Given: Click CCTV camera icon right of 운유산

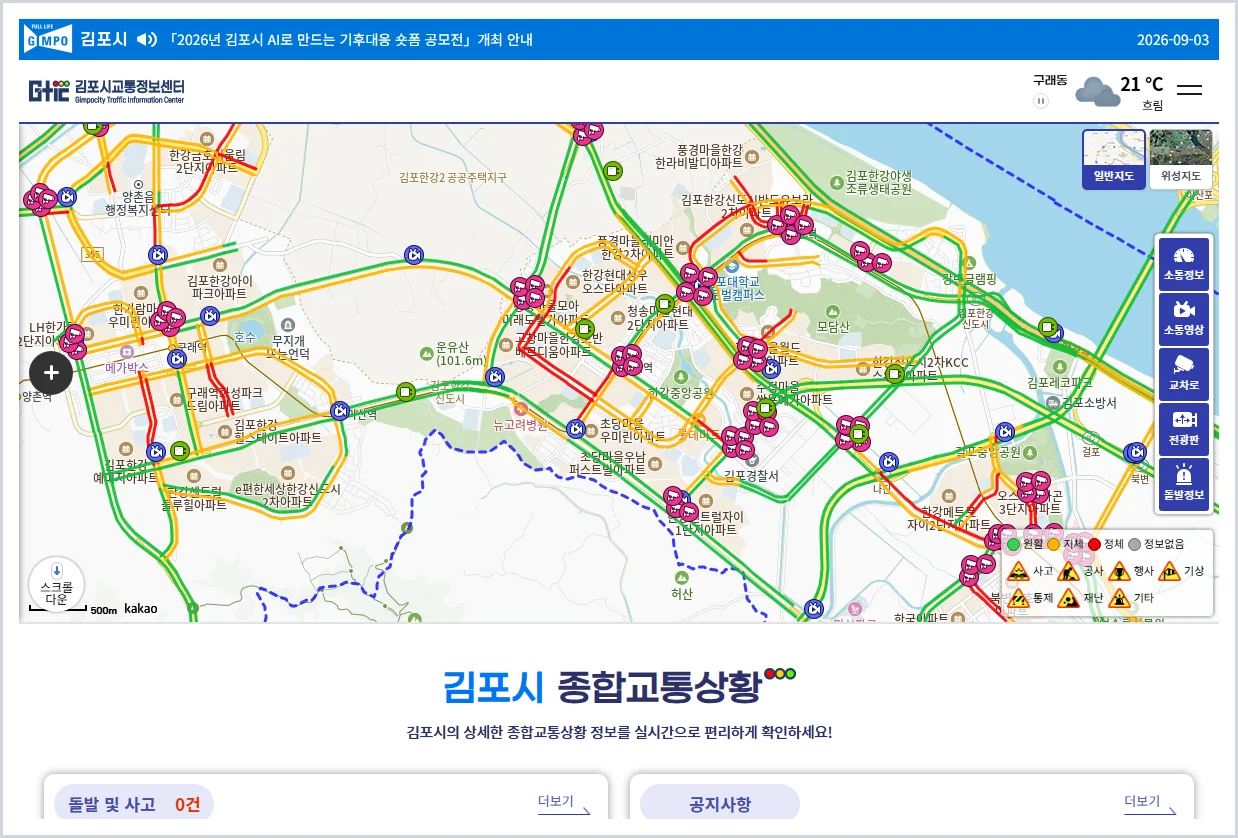Looking at the screenshot, I should coord(494,377).
